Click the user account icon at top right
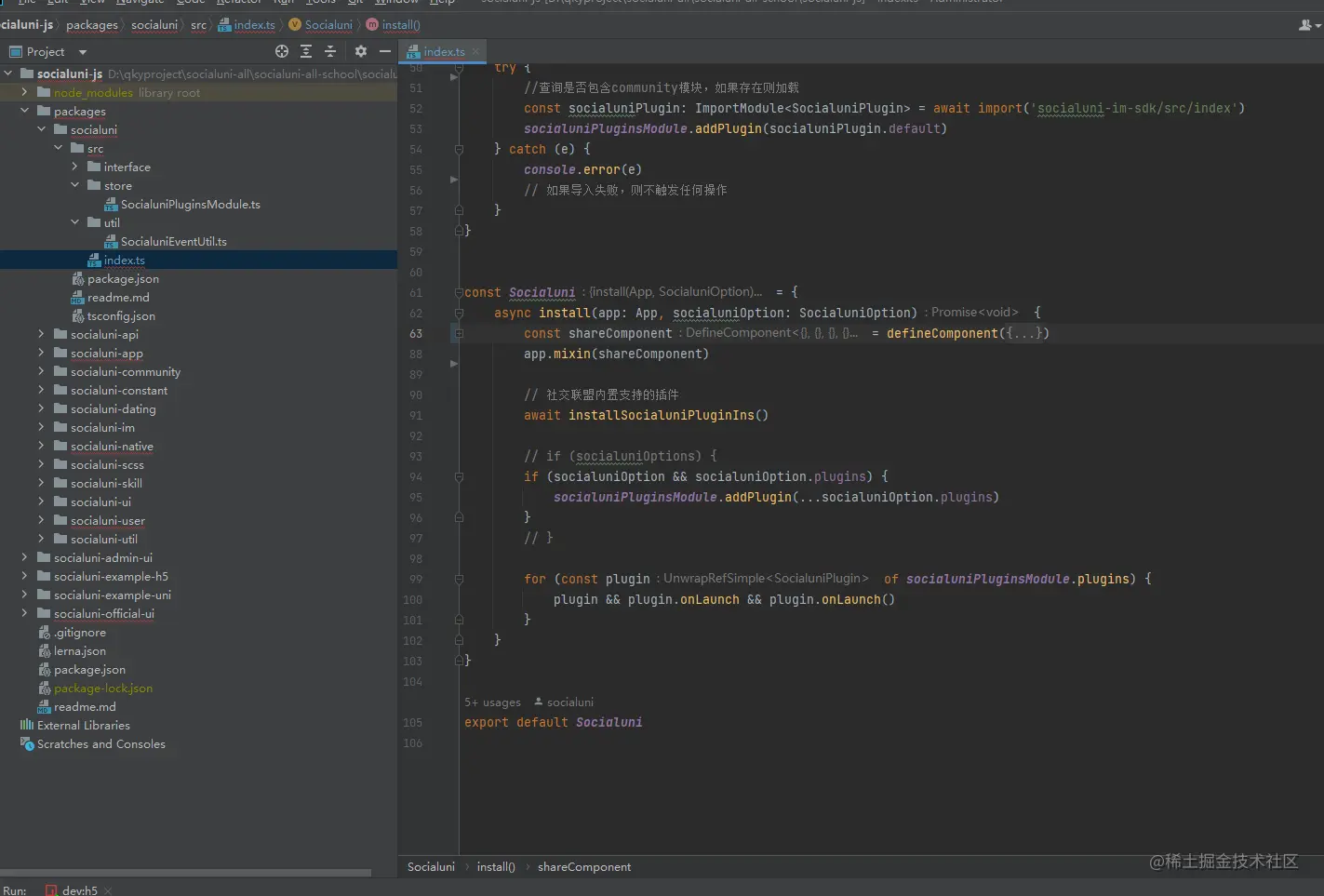The image size is (1324, 896). (1305, 25)
